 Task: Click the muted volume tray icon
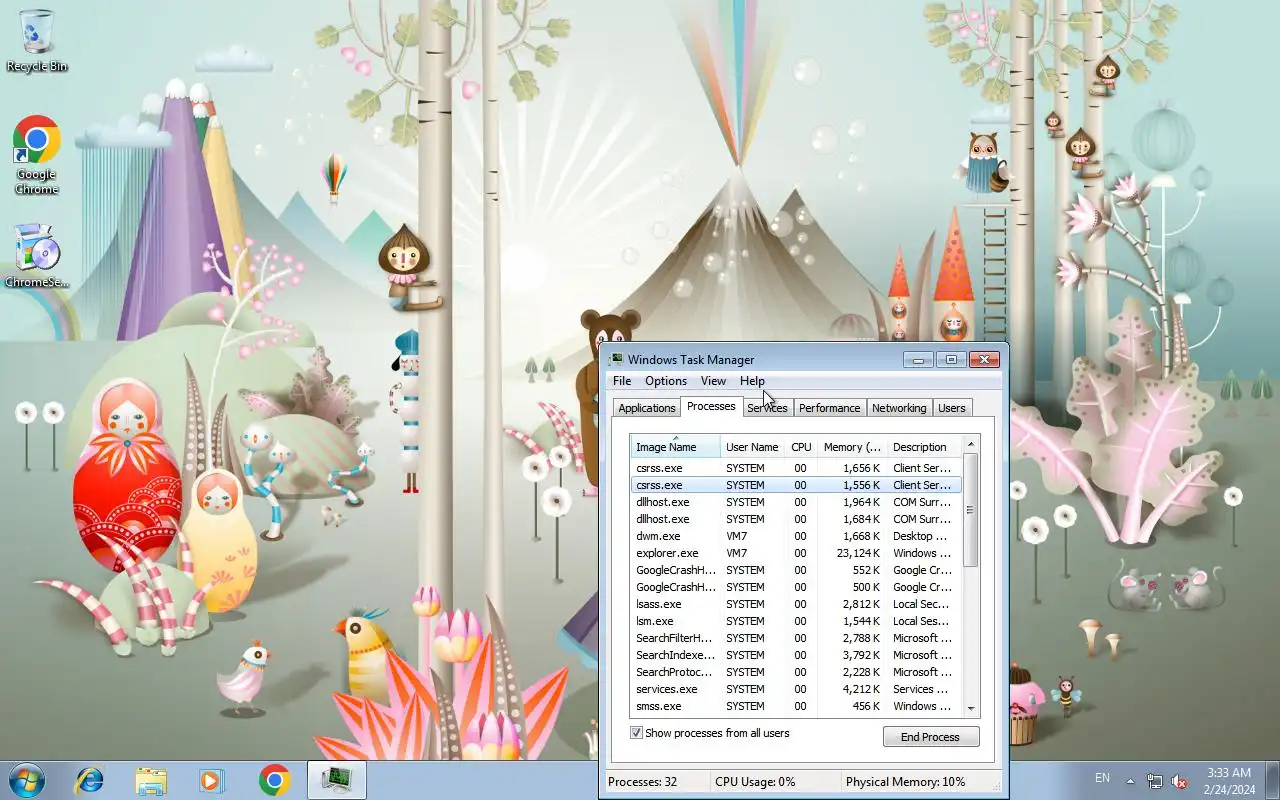coord(1179,781)
